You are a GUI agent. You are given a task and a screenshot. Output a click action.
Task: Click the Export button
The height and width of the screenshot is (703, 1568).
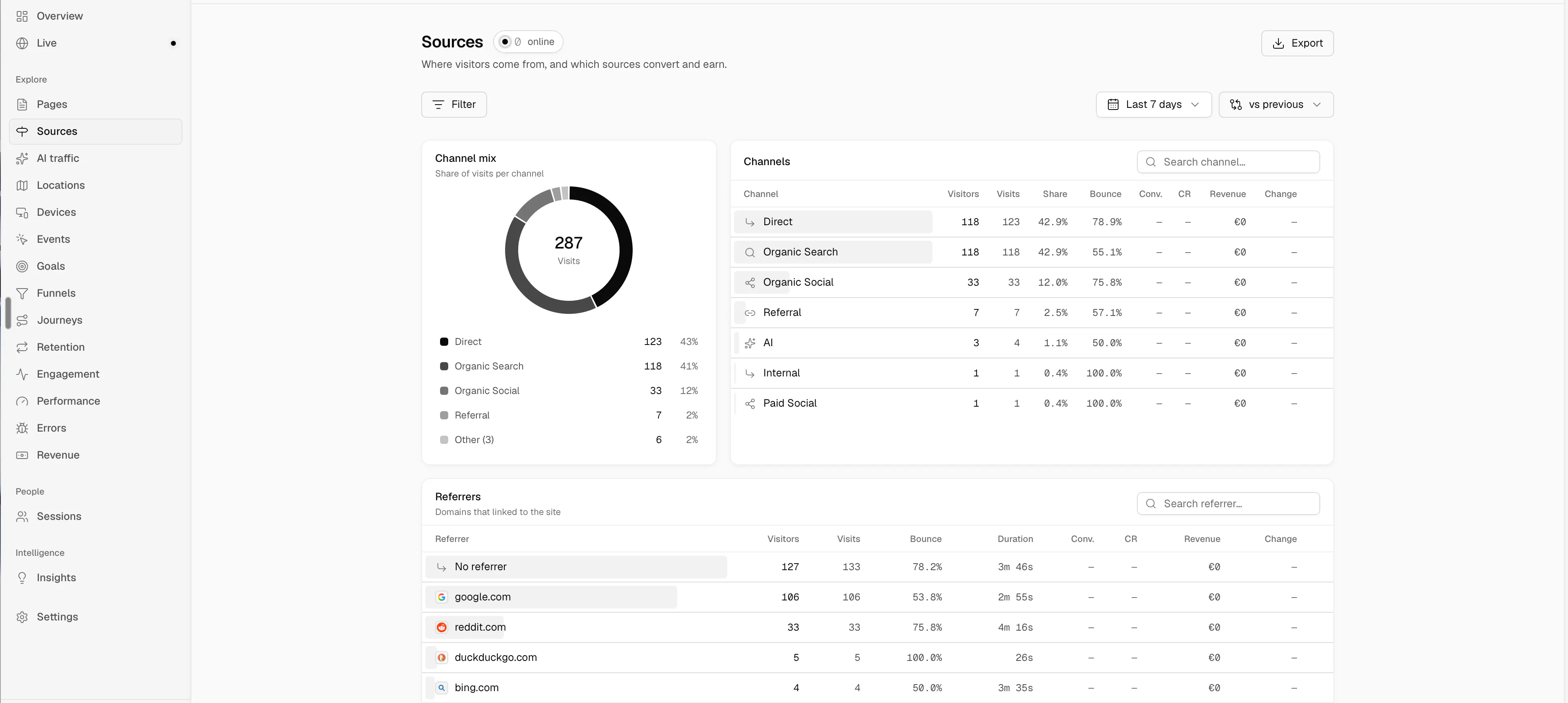pos(1297,43)
